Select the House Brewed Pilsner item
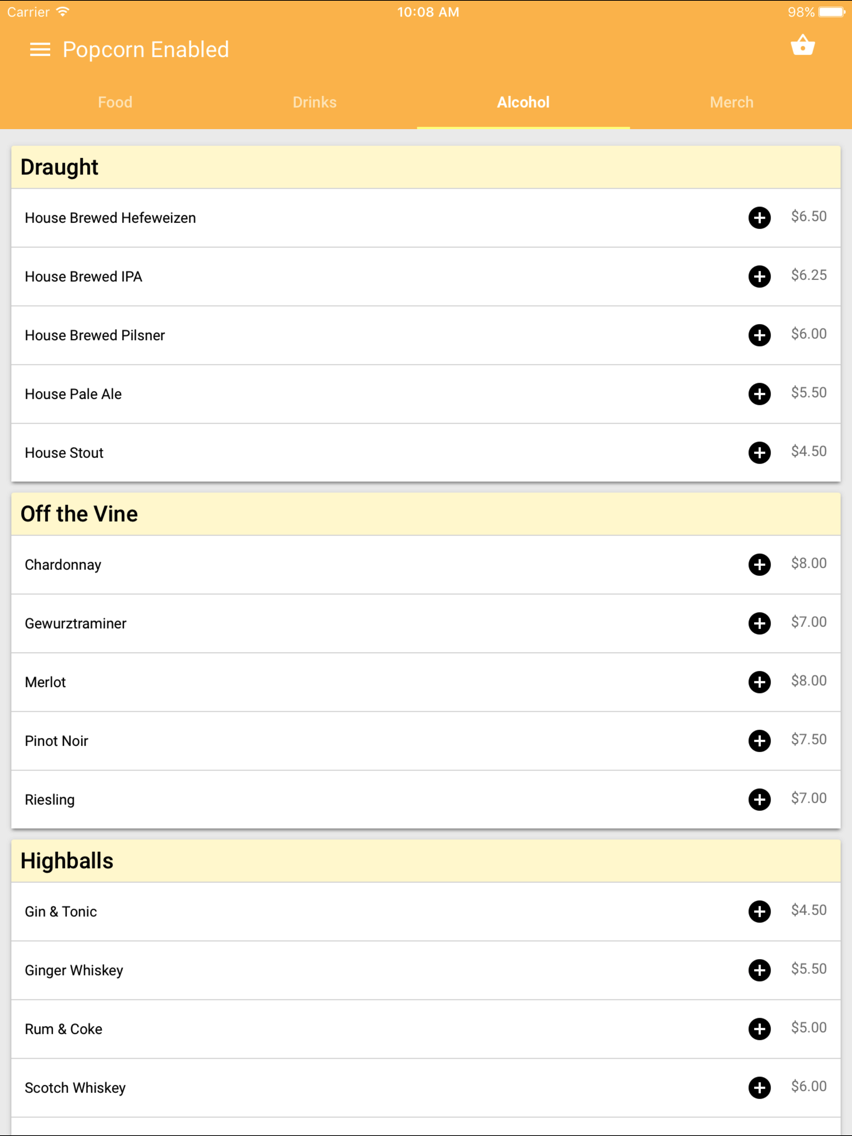Screen dimensions: 852x1136 pyautogui.click(x=426, y=335)
